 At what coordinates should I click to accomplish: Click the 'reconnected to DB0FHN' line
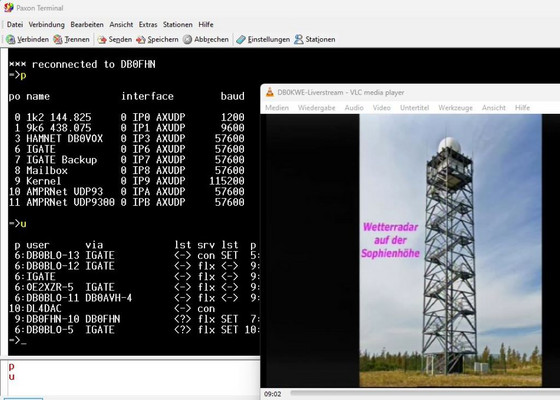[82, 64]
